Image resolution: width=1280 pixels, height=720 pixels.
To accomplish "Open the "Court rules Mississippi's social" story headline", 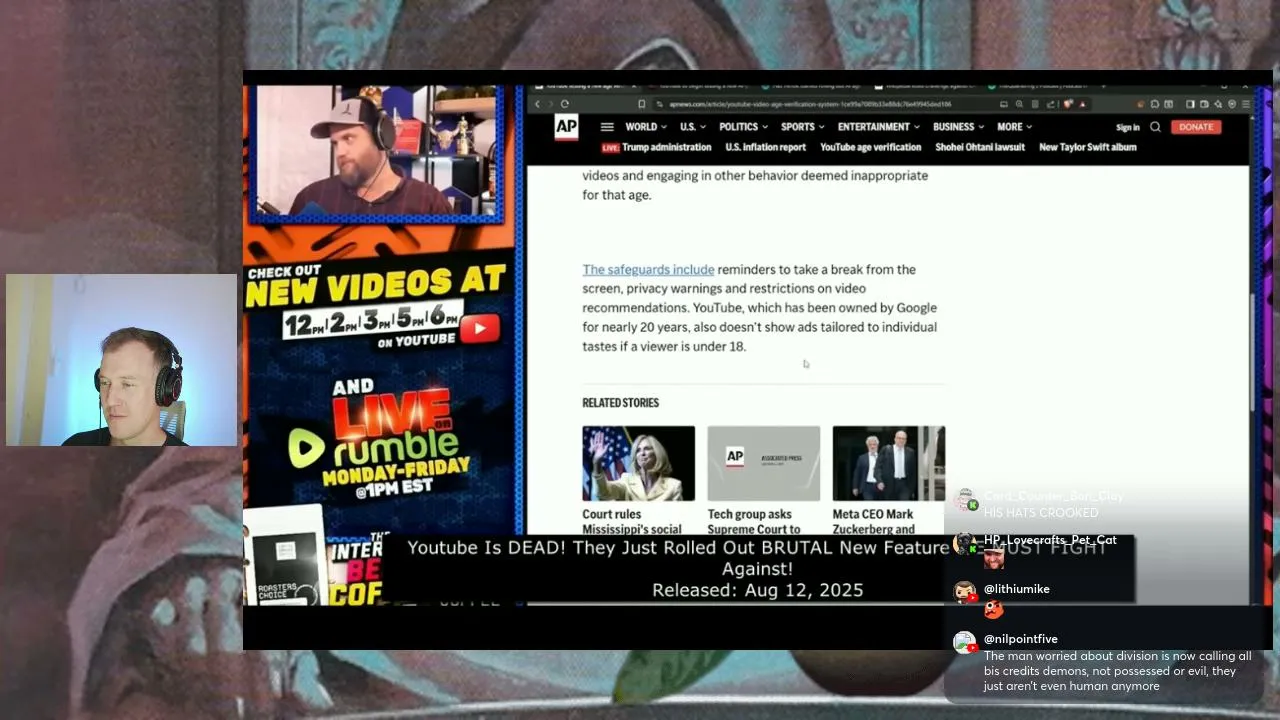I will coord(632,522).
